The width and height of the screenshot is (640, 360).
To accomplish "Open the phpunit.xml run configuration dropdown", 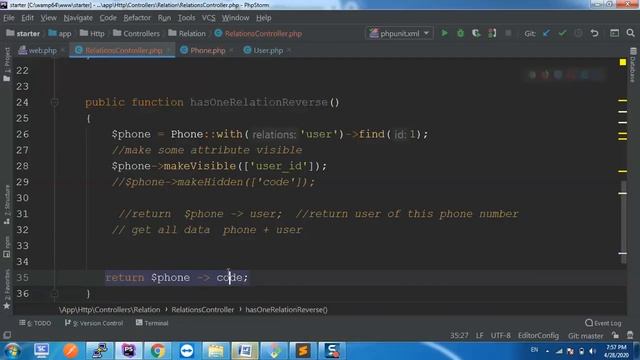I will (399, 33).
